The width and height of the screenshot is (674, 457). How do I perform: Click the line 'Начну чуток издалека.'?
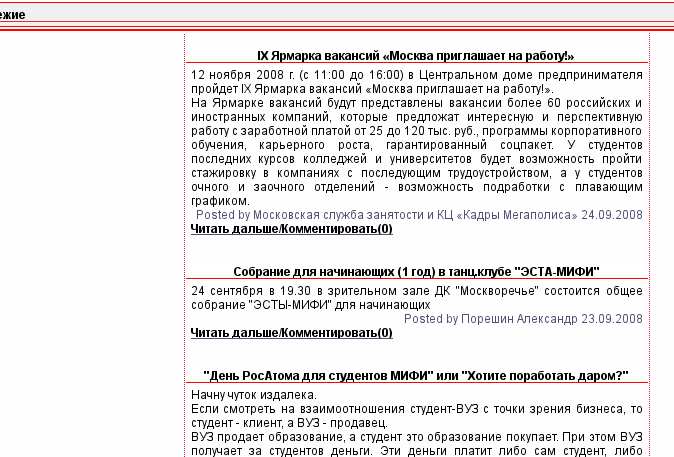254,395
